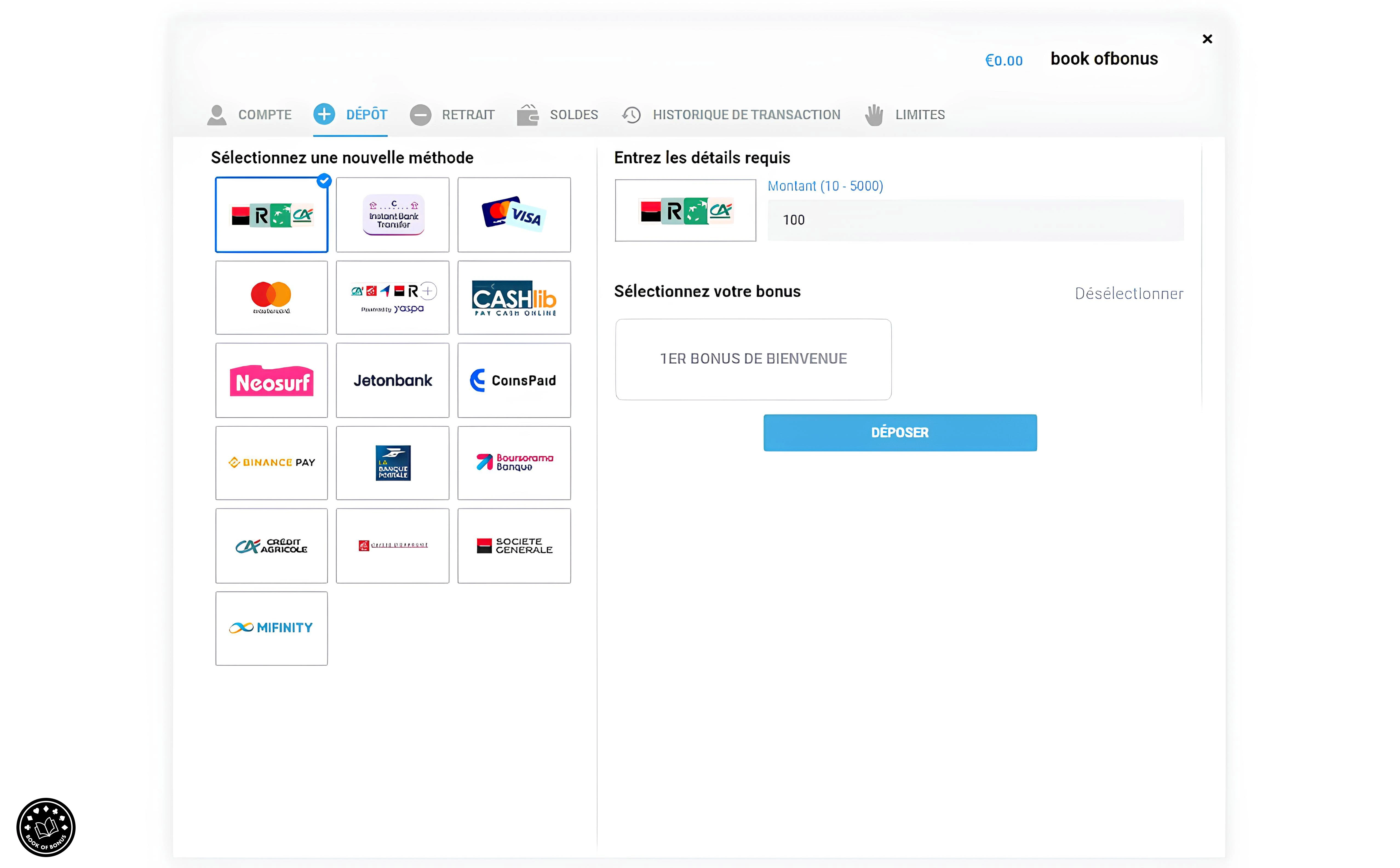Viewport: 1400px width, 868px height.
Task: Click the 'Montant (10 - 5000)' label
Action: 825,186
